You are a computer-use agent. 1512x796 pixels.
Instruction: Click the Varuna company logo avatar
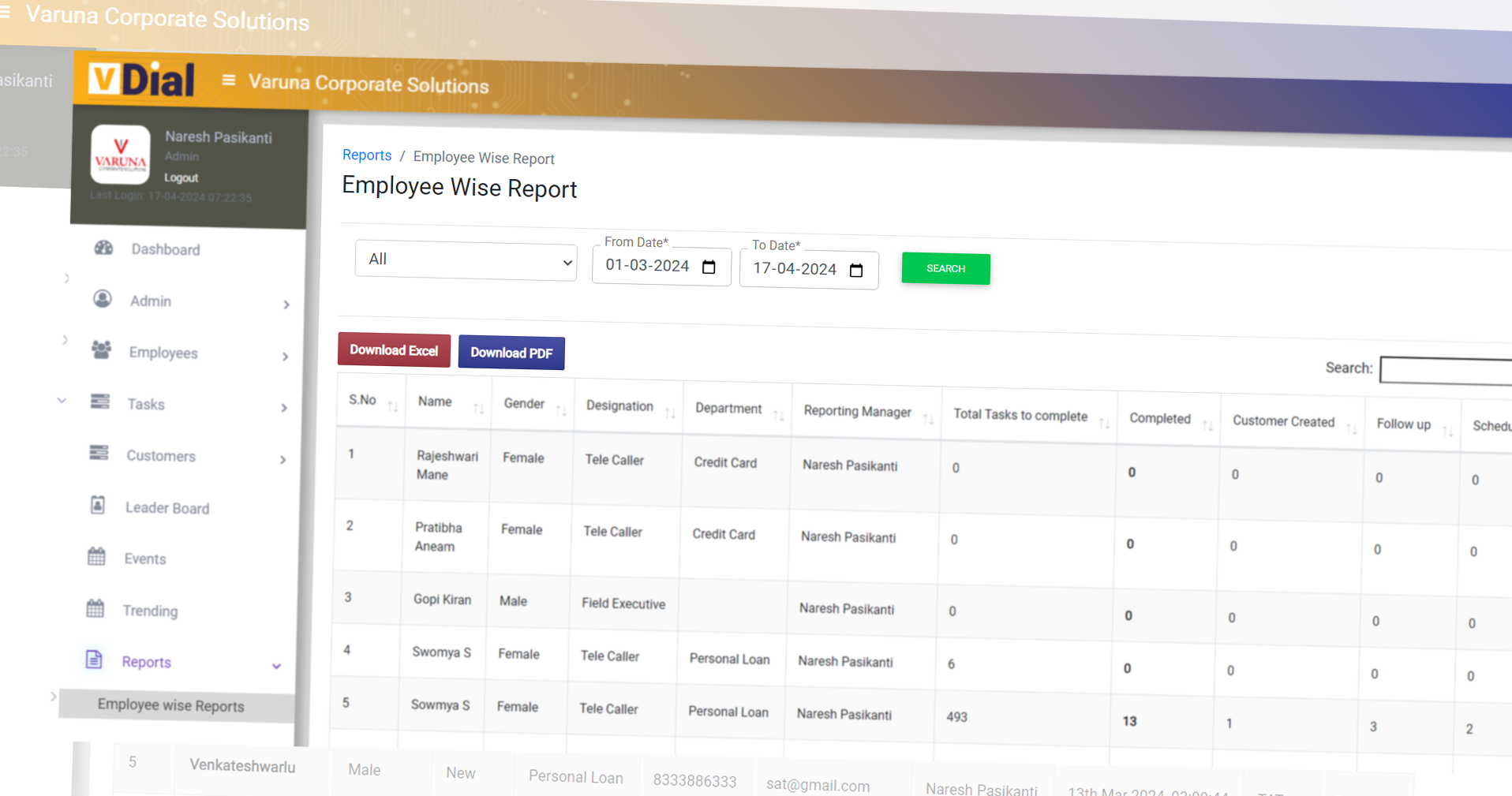tap(120, 155)
